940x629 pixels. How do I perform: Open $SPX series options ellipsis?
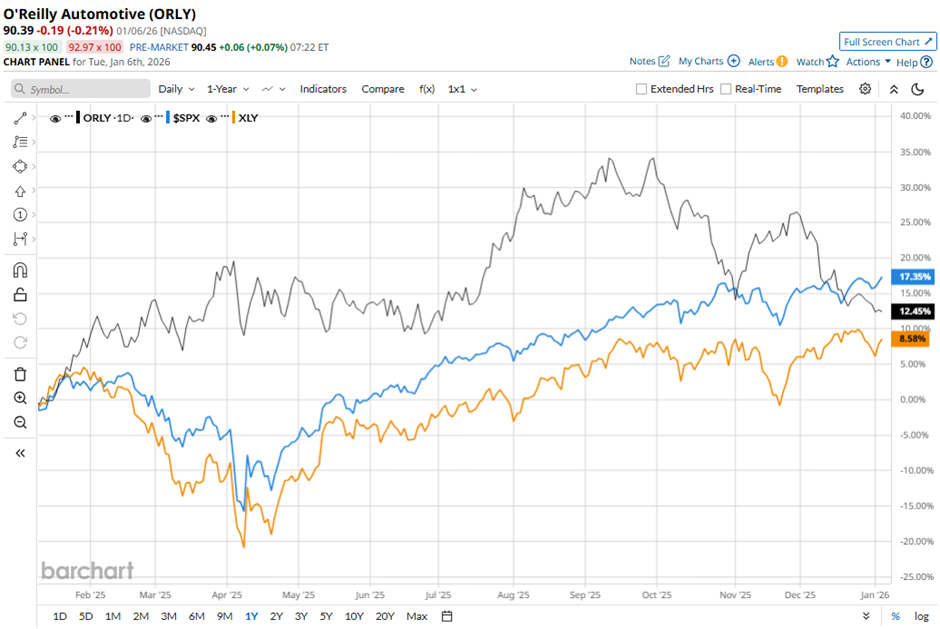pos(159,115)
